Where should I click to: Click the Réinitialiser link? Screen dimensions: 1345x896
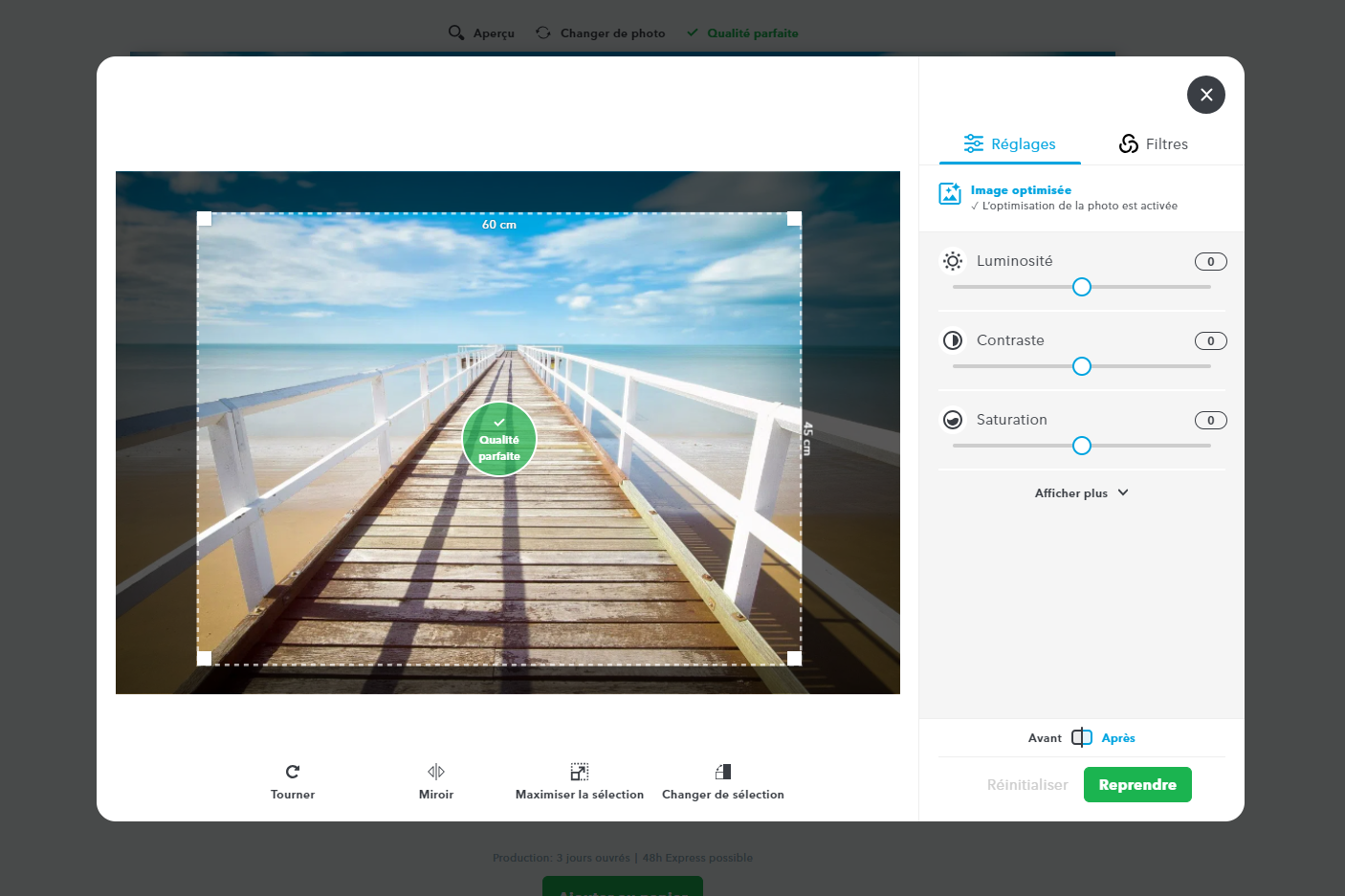[x=1027, y=785]
